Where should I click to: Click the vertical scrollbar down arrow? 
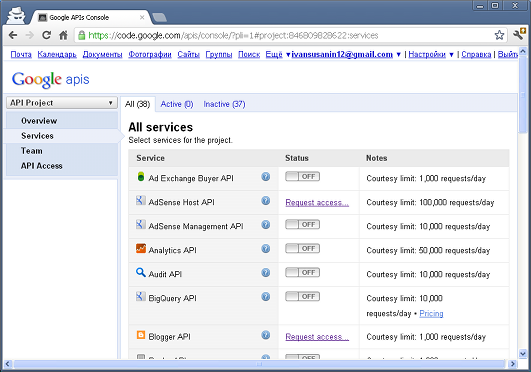[x=523, y=354]
